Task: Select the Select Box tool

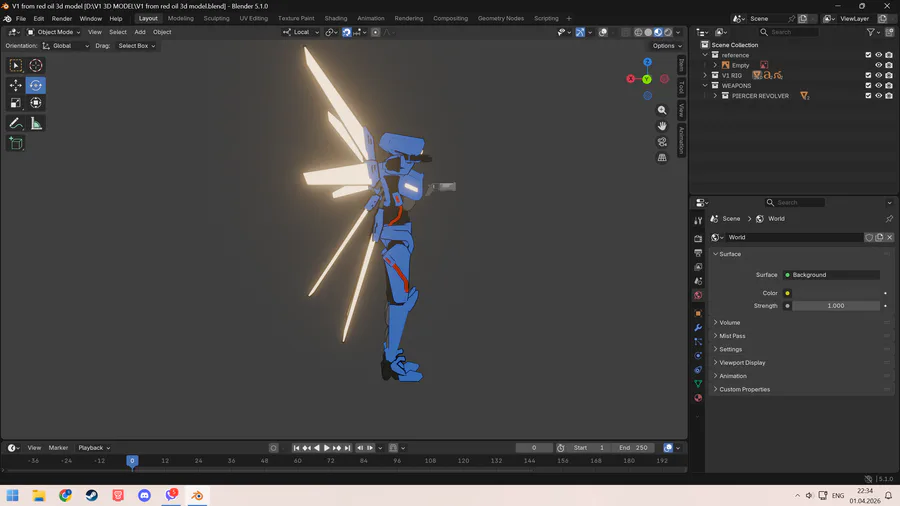Action: click(x=15, y=65)
